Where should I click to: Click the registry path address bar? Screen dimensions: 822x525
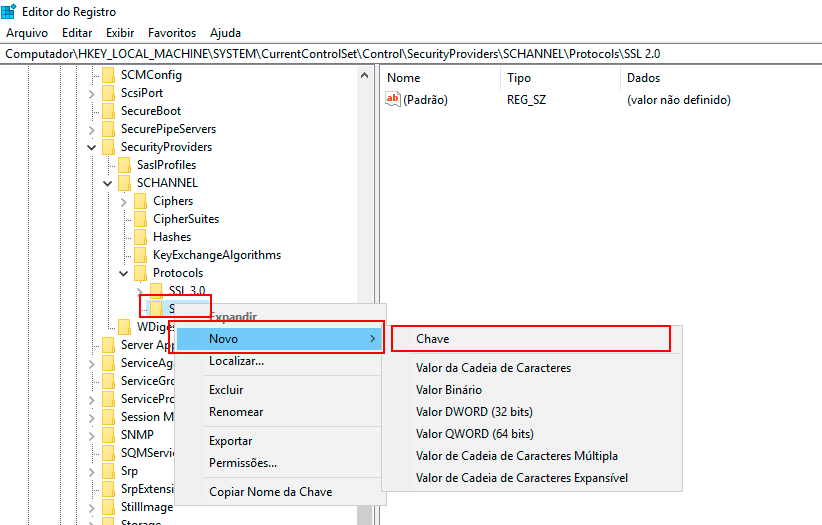click(411, 53)
